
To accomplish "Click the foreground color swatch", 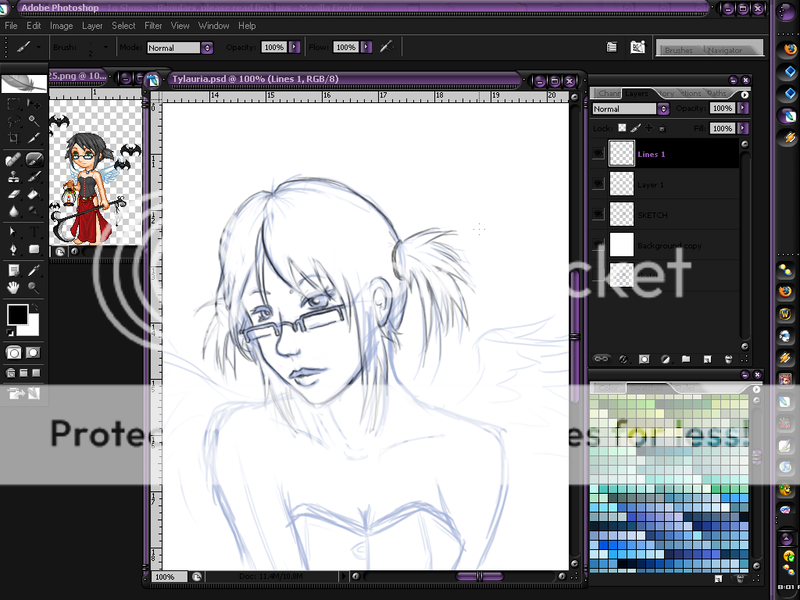I will tap(17, 315).
